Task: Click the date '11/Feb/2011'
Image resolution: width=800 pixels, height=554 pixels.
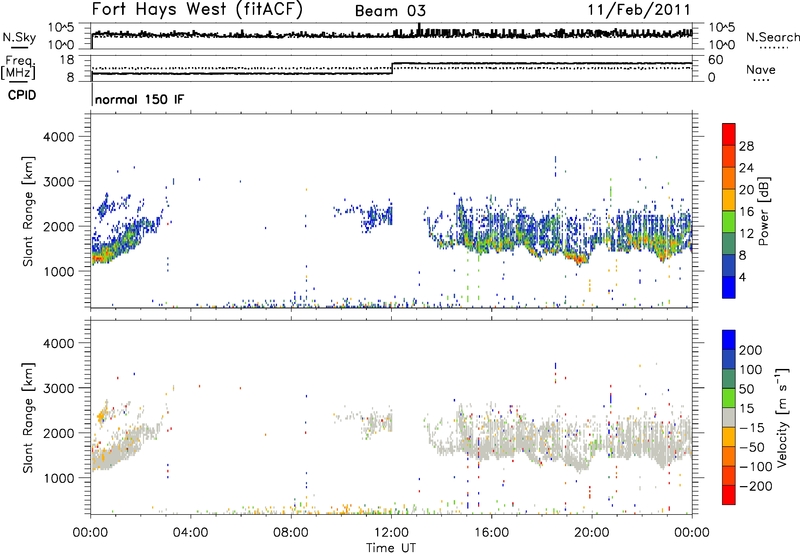Action: [x=639, y=9]
